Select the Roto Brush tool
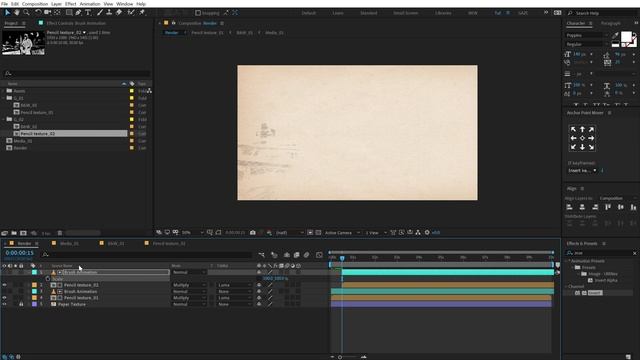 (x=131, y=13)
